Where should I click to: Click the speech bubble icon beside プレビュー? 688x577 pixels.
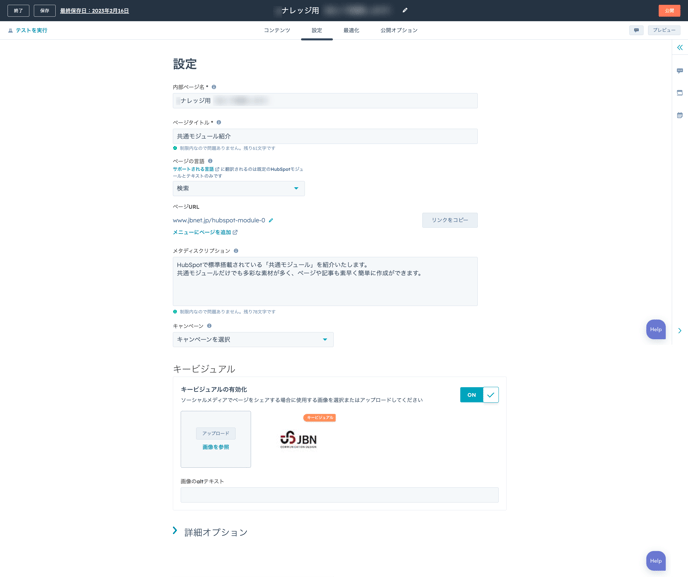click(636, 30)
